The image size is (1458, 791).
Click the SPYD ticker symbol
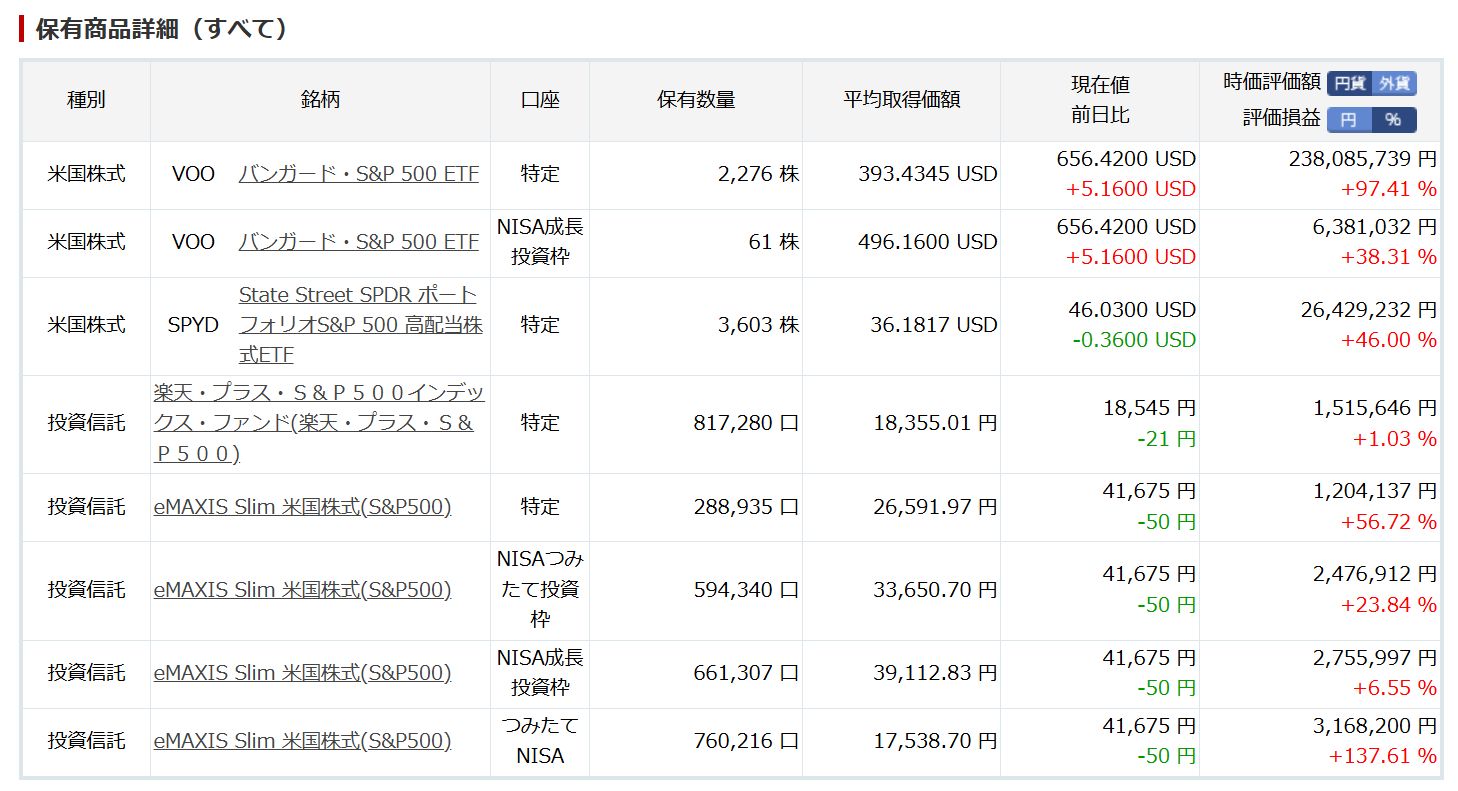(x=193, y=325)
